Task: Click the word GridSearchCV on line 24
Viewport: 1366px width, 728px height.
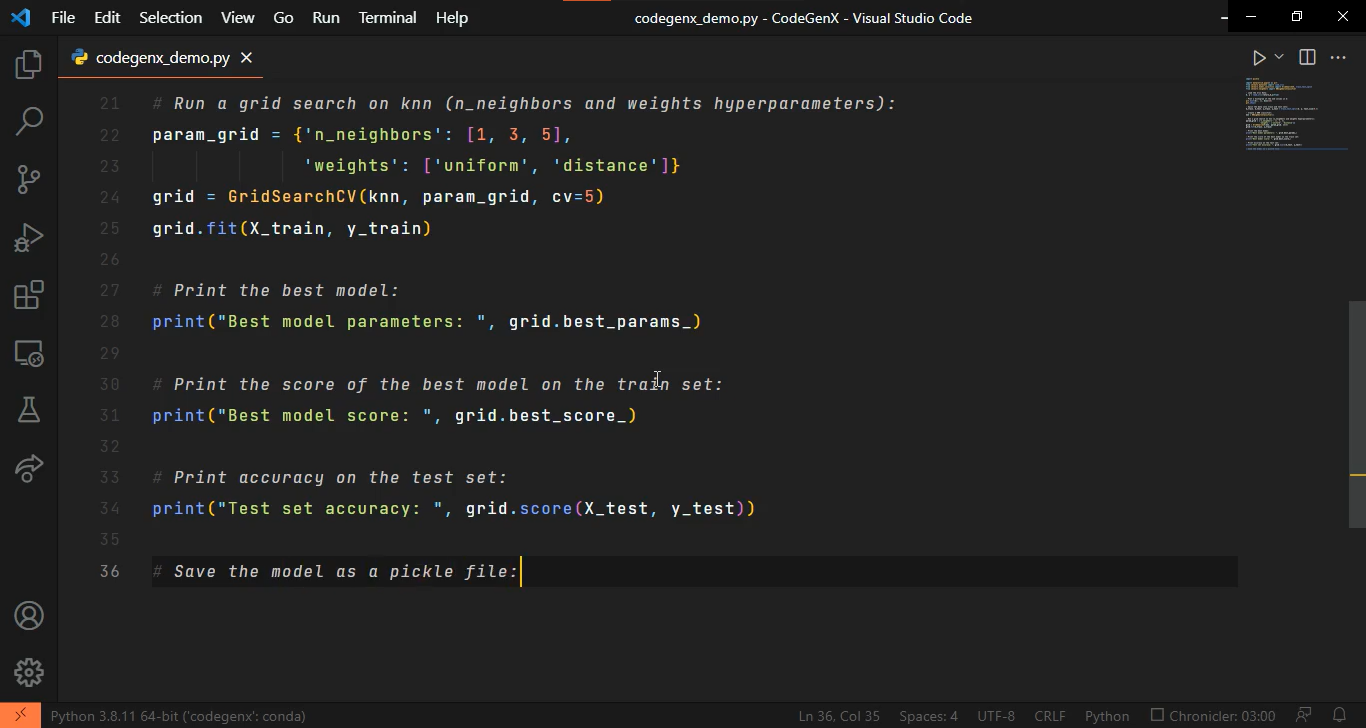Action: click(292, 197)
